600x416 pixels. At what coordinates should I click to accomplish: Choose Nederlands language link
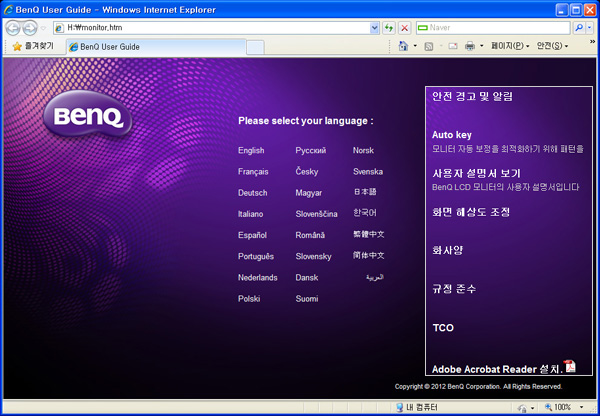258,277
